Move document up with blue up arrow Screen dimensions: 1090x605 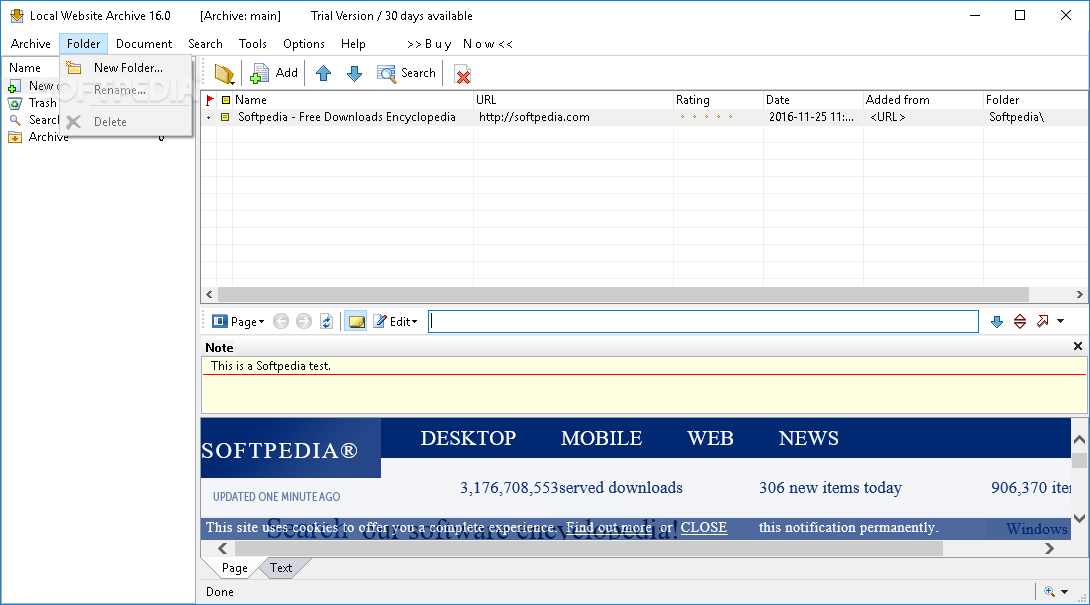[x=323, y=73]
